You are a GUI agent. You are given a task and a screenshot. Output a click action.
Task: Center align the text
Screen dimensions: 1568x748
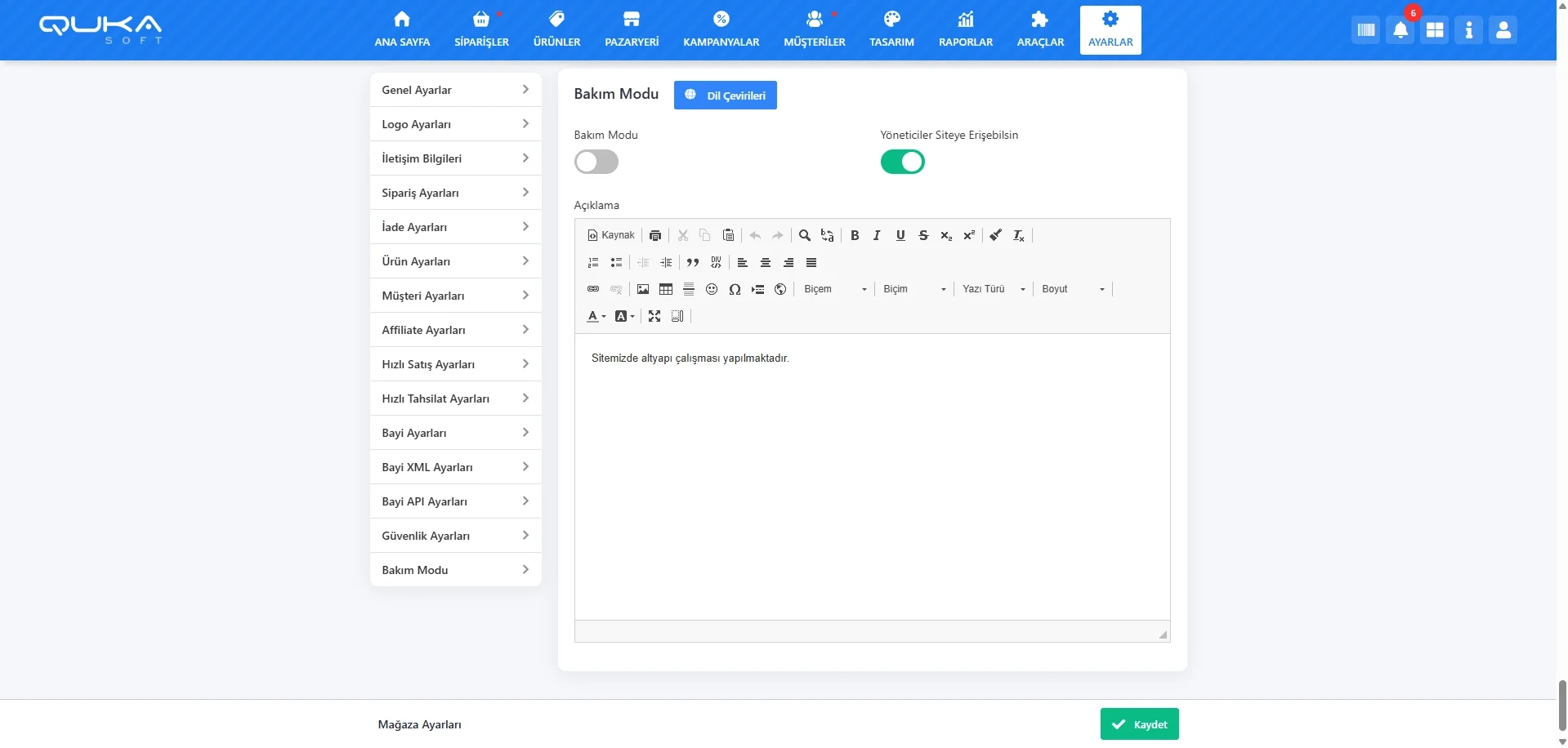pos(766,263)
